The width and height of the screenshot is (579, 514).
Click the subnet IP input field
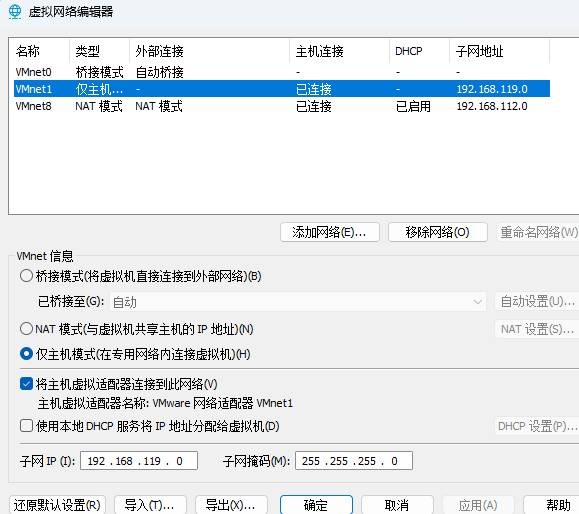coord(139,461)
